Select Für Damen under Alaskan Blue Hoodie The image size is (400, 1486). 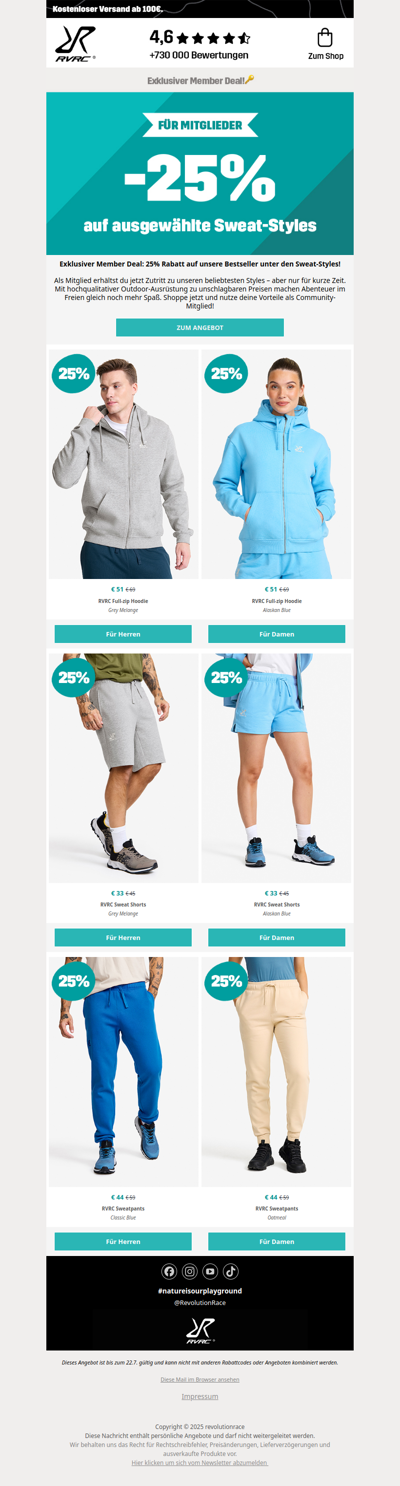click(x=277, y=634)
